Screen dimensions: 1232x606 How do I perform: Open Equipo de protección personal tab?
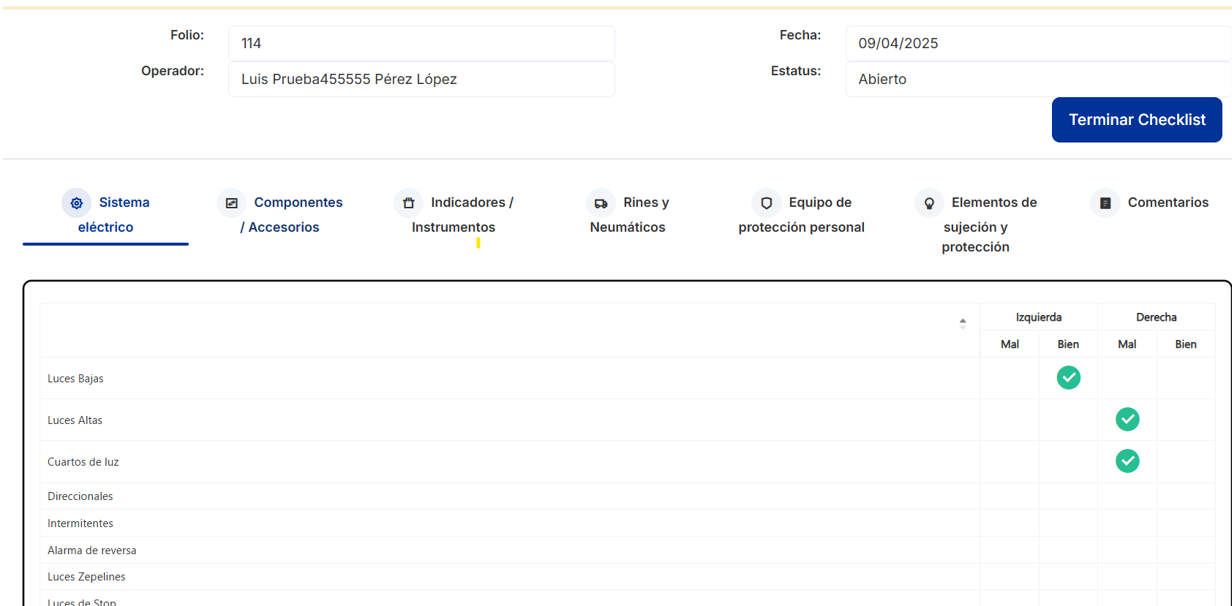801,215
